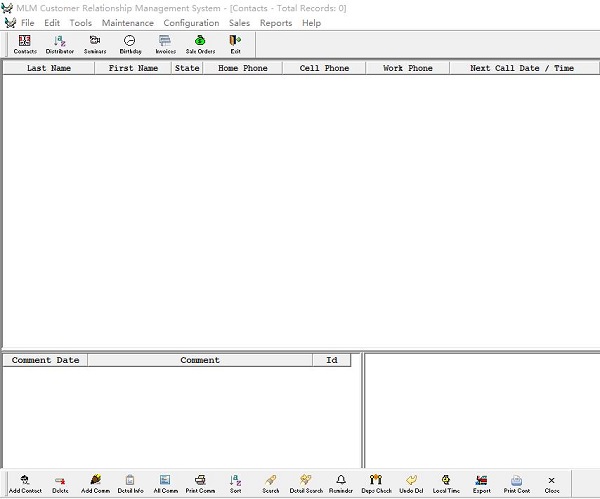
Task: Open the Birthday clock icon
Action: 130,44
